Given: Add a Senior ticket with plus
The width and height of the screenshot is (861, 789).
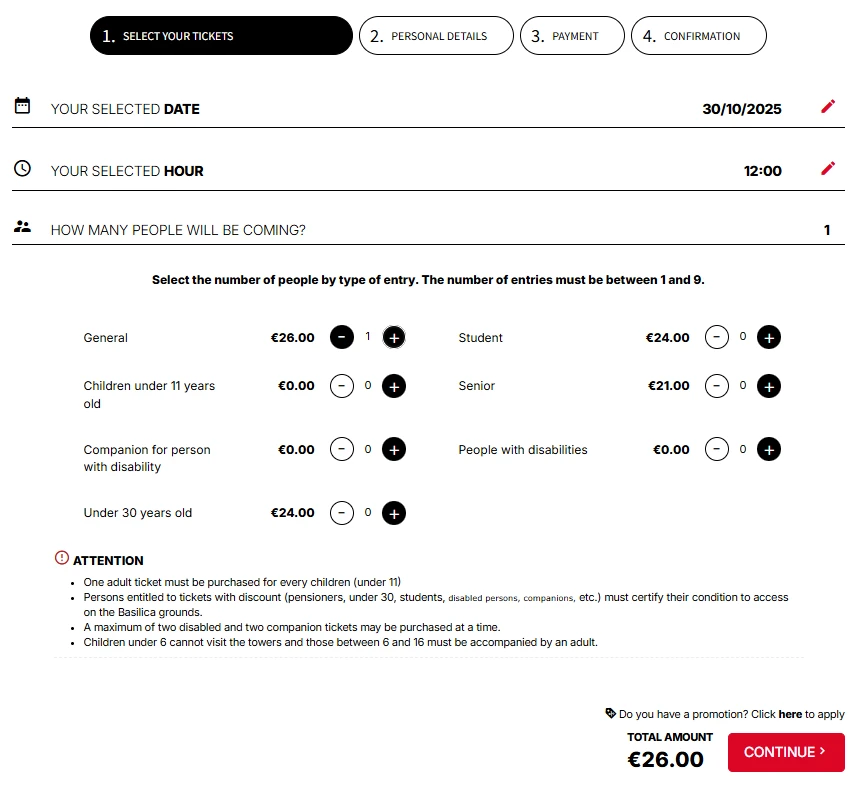Looking at the screenshot, I should 768,386.
